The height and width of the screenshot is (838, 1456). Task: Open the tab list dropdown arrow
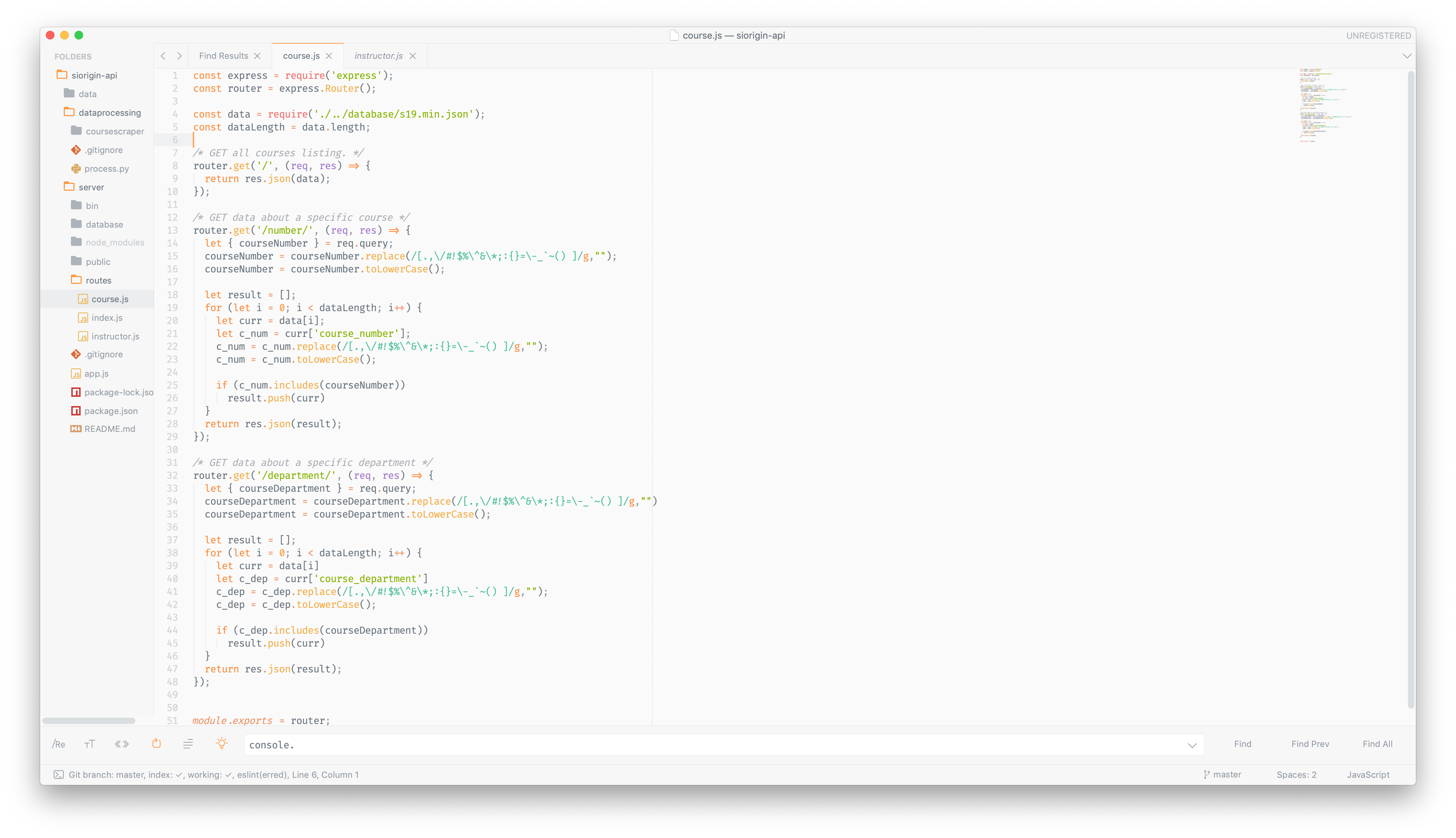[x=1407, y=56]
